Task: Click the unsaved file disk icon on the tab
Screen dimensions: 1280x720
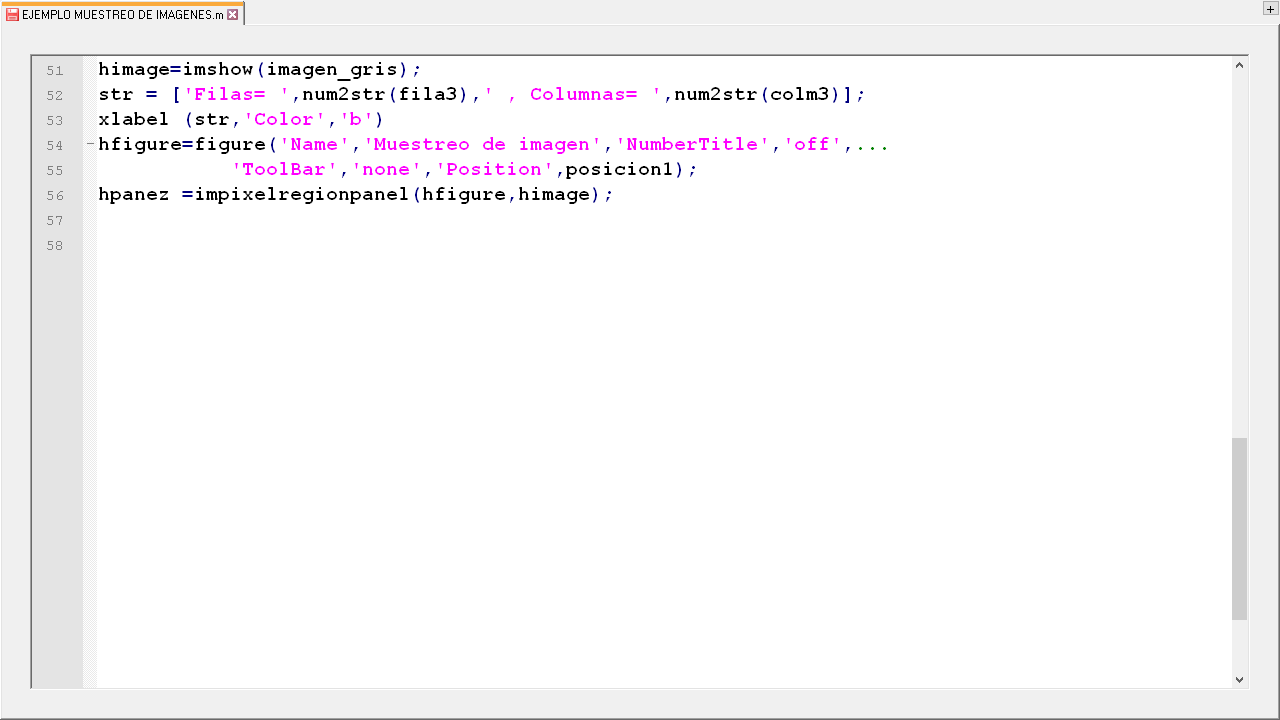Action: coord(12,14)
